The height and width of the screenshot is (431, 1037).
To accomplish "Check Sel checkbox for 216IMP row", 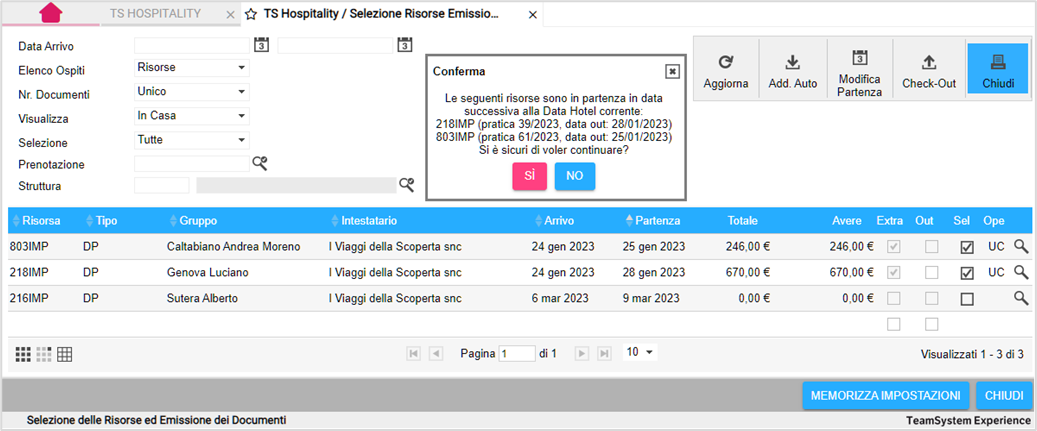I will pos(967,299).
